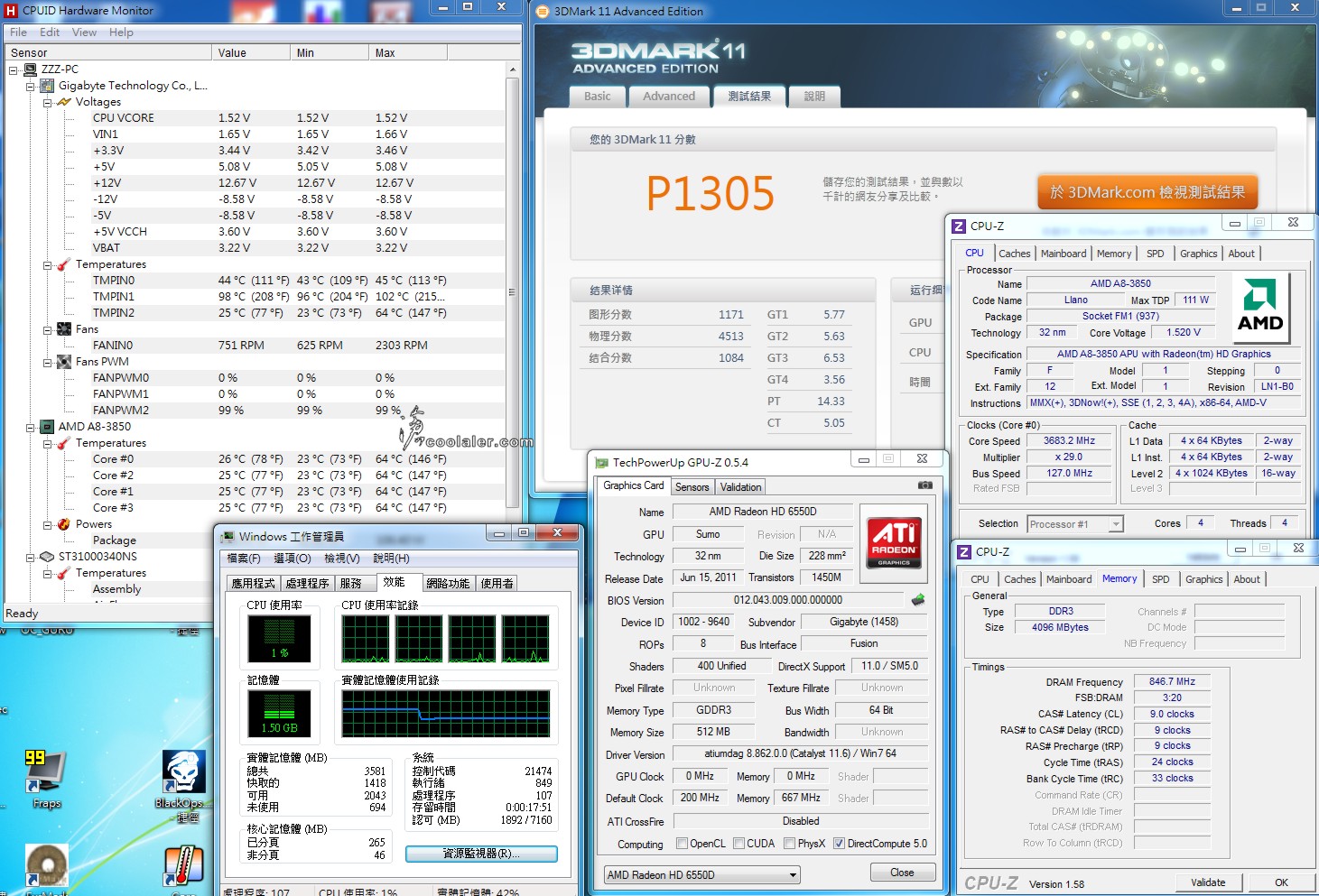Image resolution: width=1319 pixels, height=896 pixels.
Task: Switch to the Sensors tab in GPU-Z
Action: 692,487
